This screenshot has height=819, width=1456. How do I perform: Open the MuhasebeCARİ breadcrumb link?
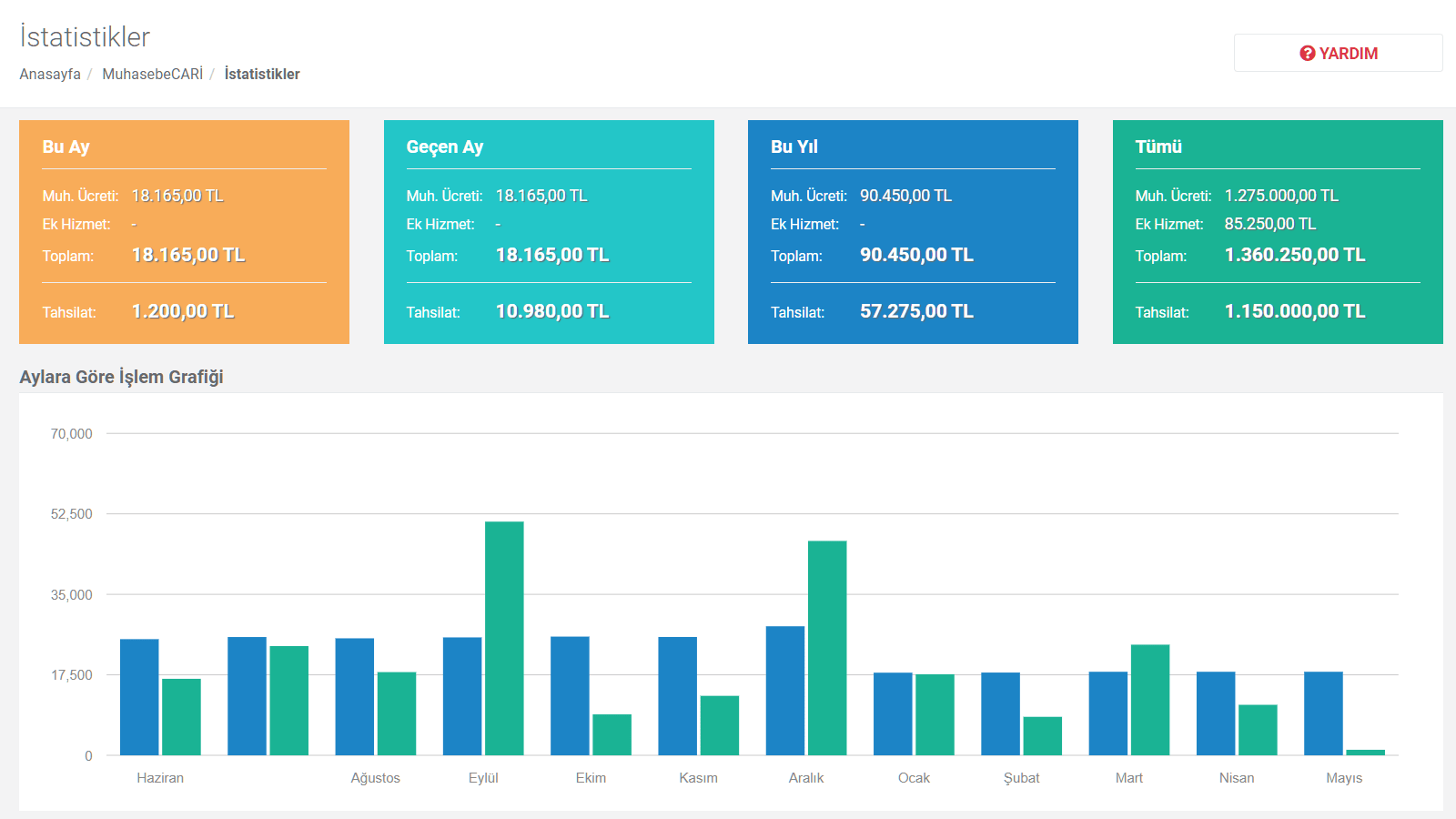coord(152,75)
